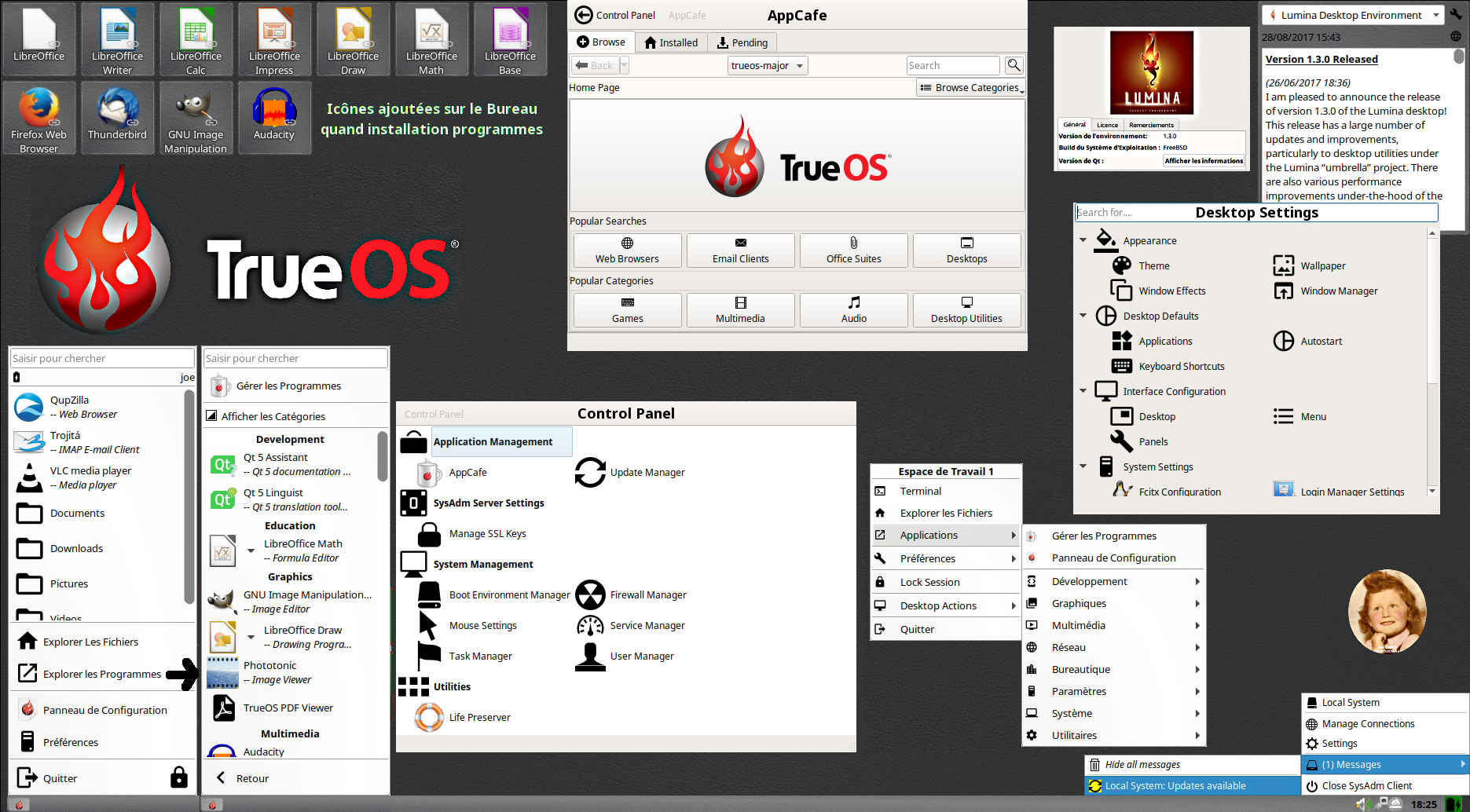Click Office Suites button
Image resolution: width=1470 pixels, height=812 pixels.
click(x=853, y=251)
